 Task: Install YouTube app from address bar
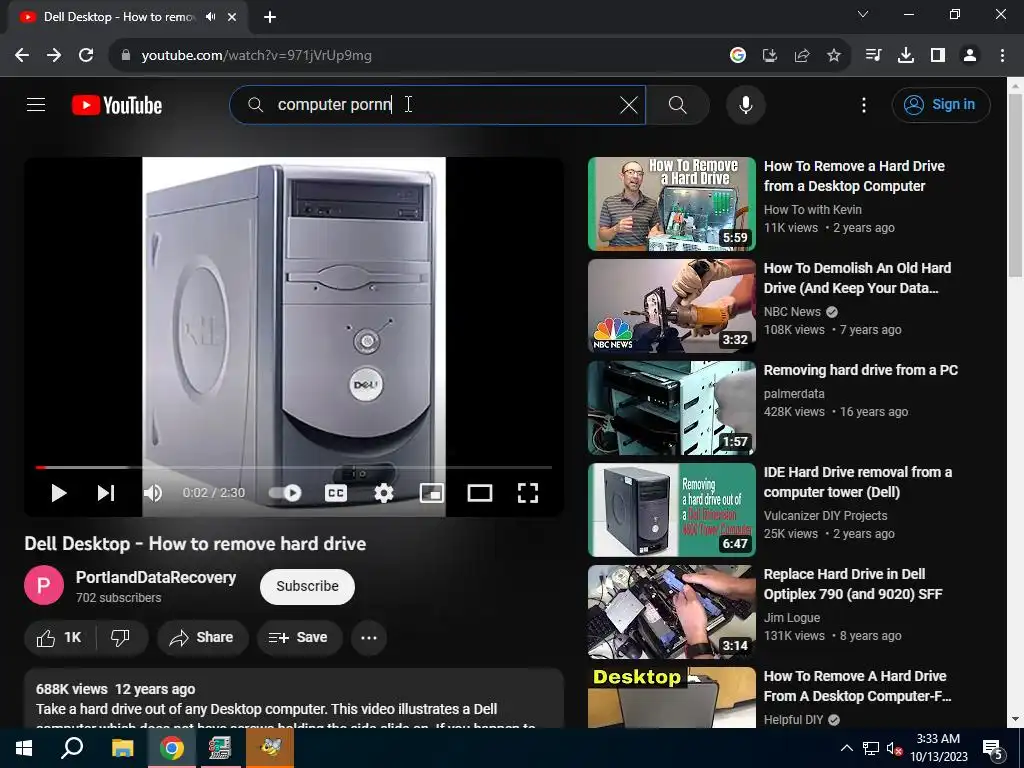pos(770,56)
